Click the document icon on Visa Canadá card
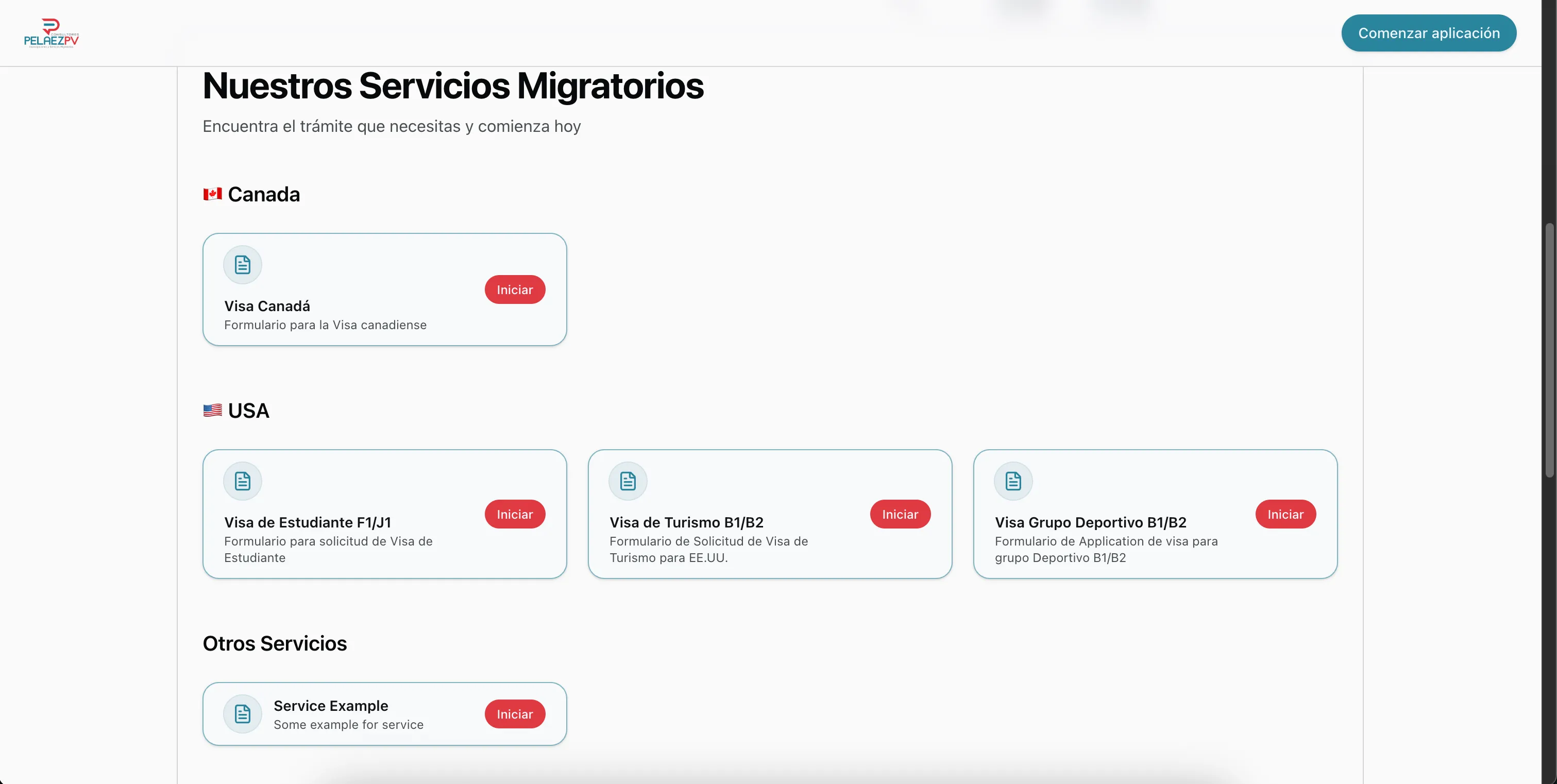1557x784 pixels. (242, 264)
